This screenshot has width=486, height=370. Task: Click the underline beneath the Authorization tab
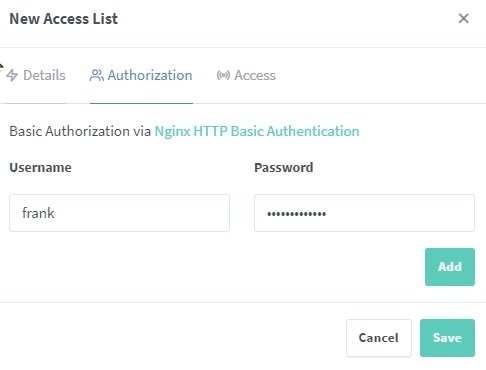point(141,103)
